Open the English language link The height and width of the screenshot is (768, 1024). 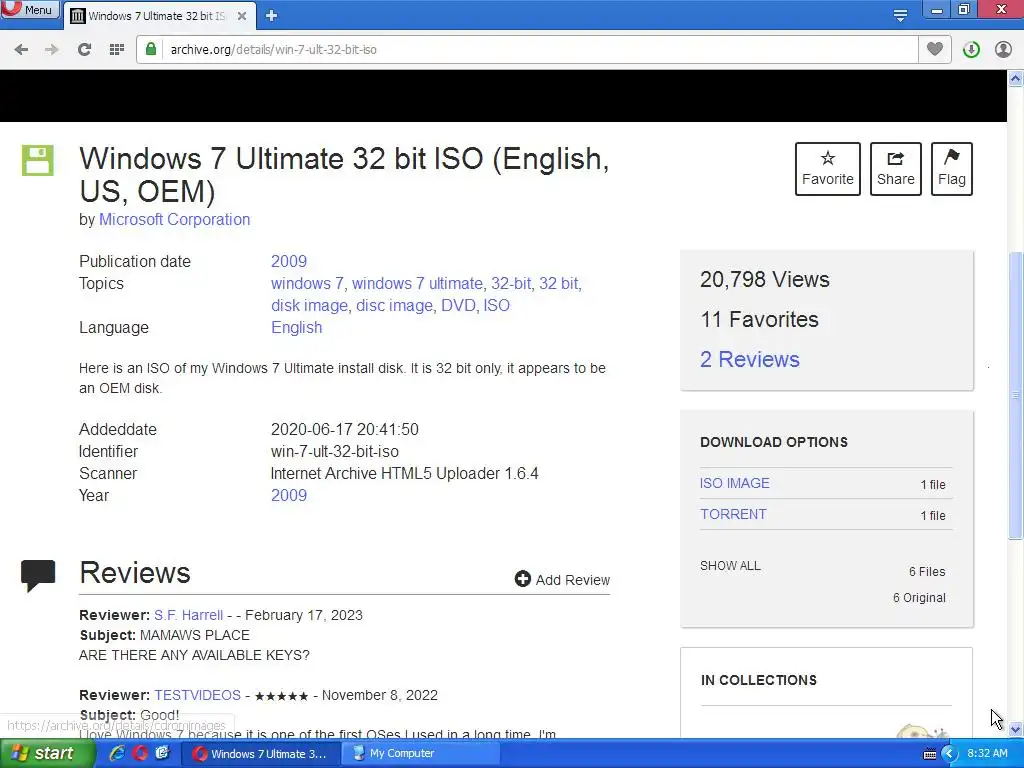[296, 328]
